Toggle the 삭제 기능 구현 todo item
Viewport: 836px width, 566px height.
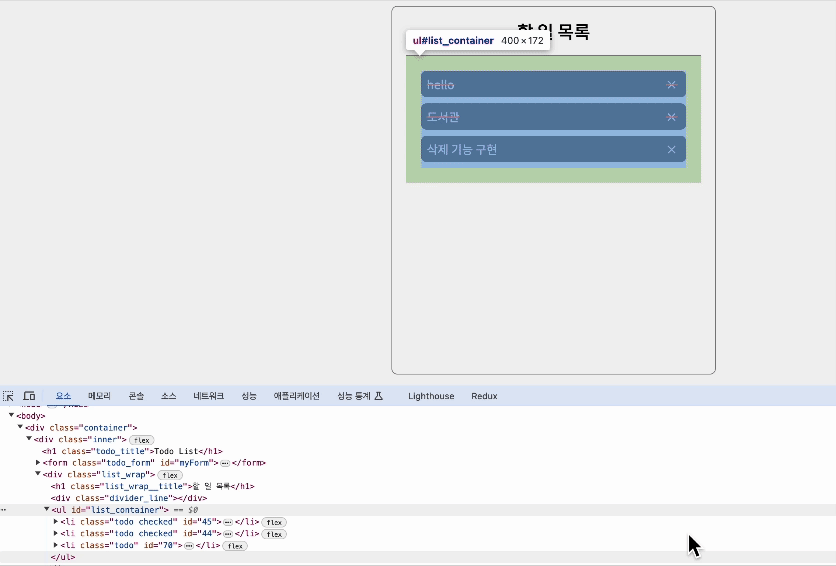pos(553,149)
